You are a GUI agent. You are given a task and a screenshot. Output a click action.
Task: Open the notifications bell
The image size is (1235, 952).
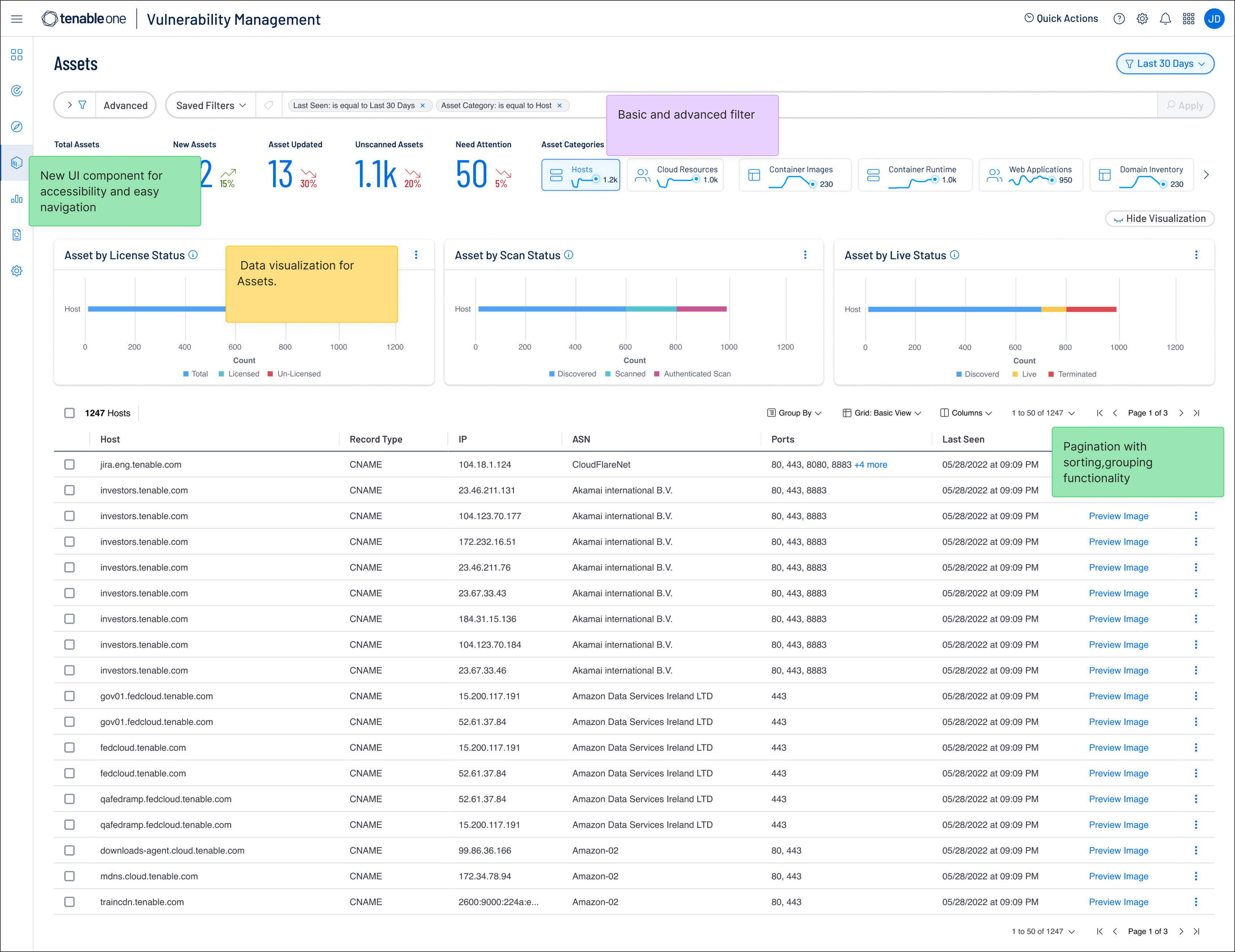[1165, 19]
